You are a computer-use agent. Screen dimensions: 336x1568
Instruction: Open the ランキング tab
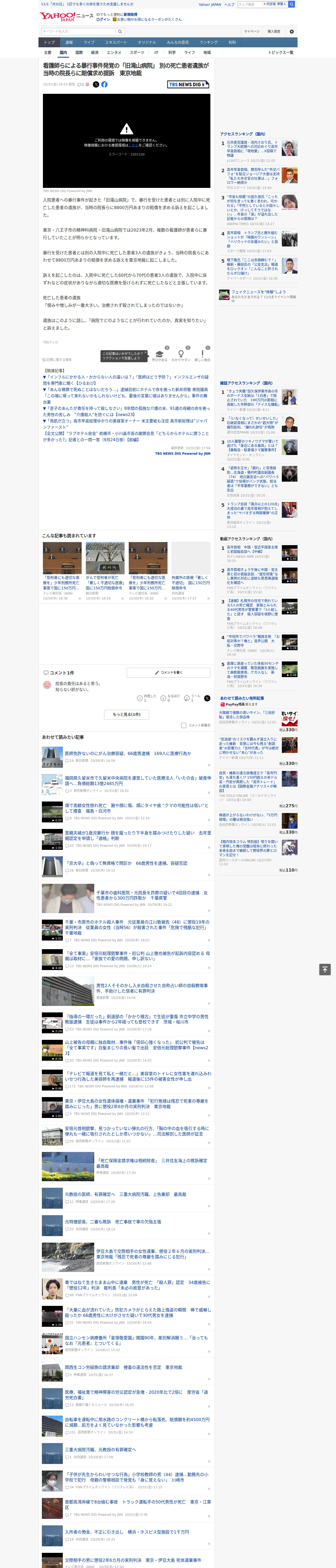[209, 43]
